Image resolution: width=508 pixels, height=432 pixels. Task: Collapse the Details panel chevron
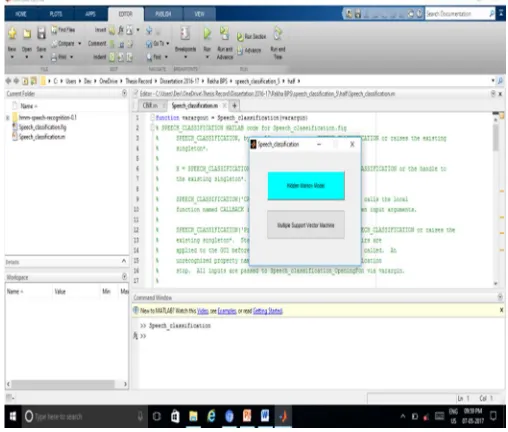pyautogui.click(x=124, y=261)
